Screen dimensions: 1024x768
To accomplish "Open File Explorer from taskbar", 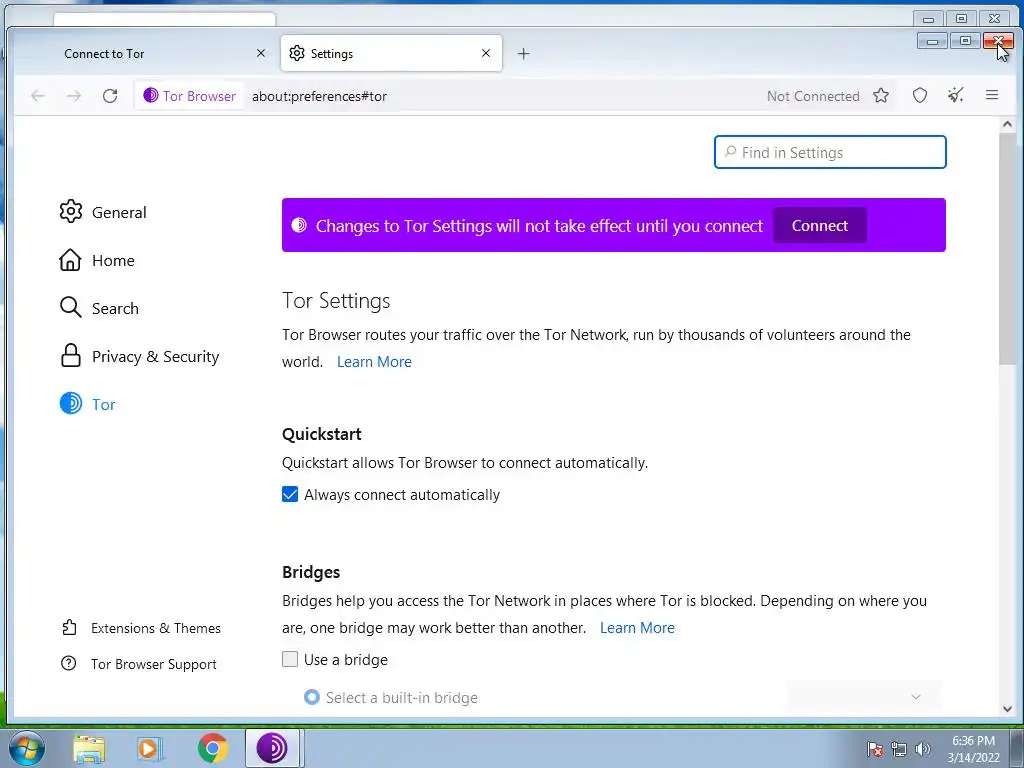I will [x=89, y=748].
